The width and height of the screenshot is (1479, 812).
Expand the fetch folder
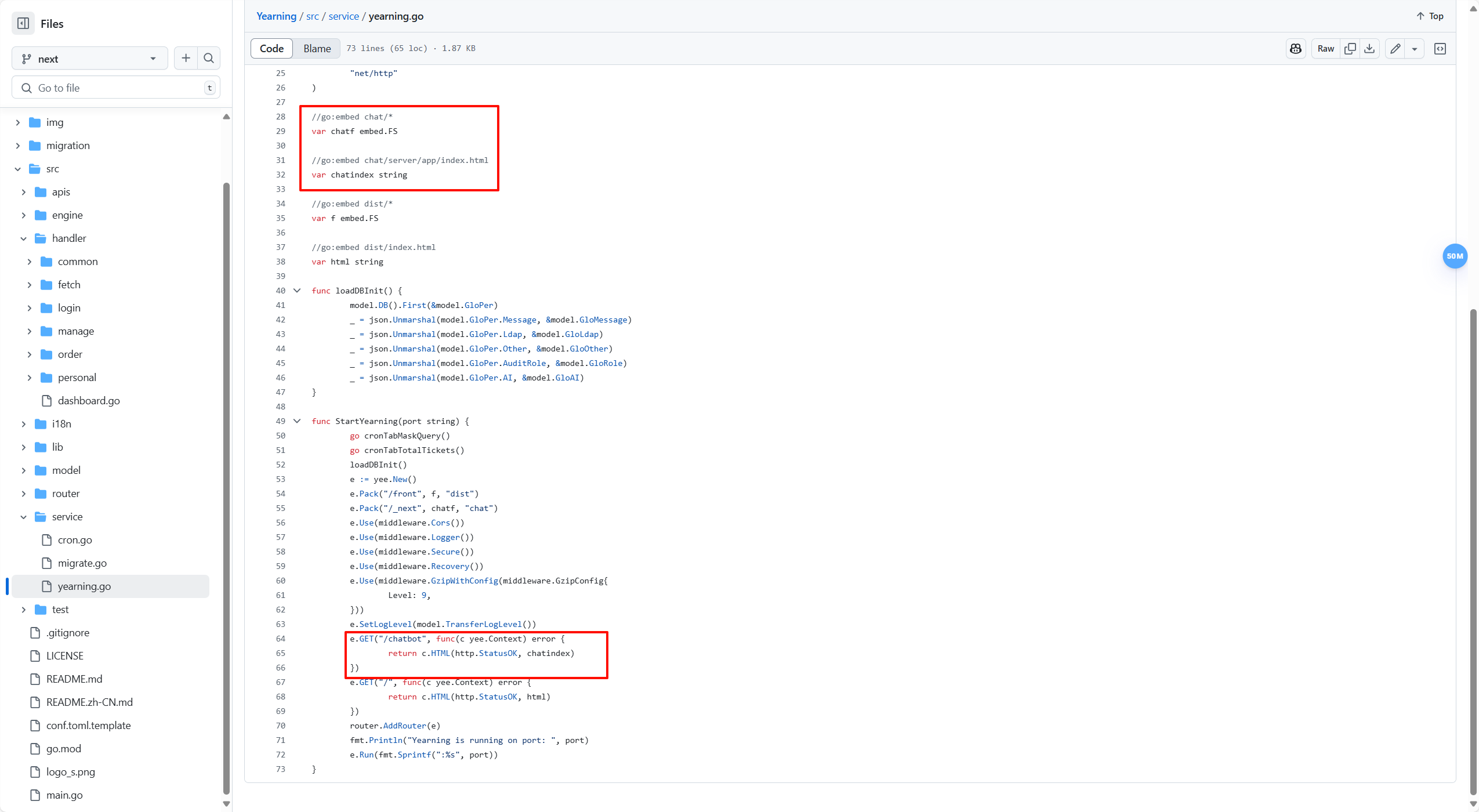(30, 285)
